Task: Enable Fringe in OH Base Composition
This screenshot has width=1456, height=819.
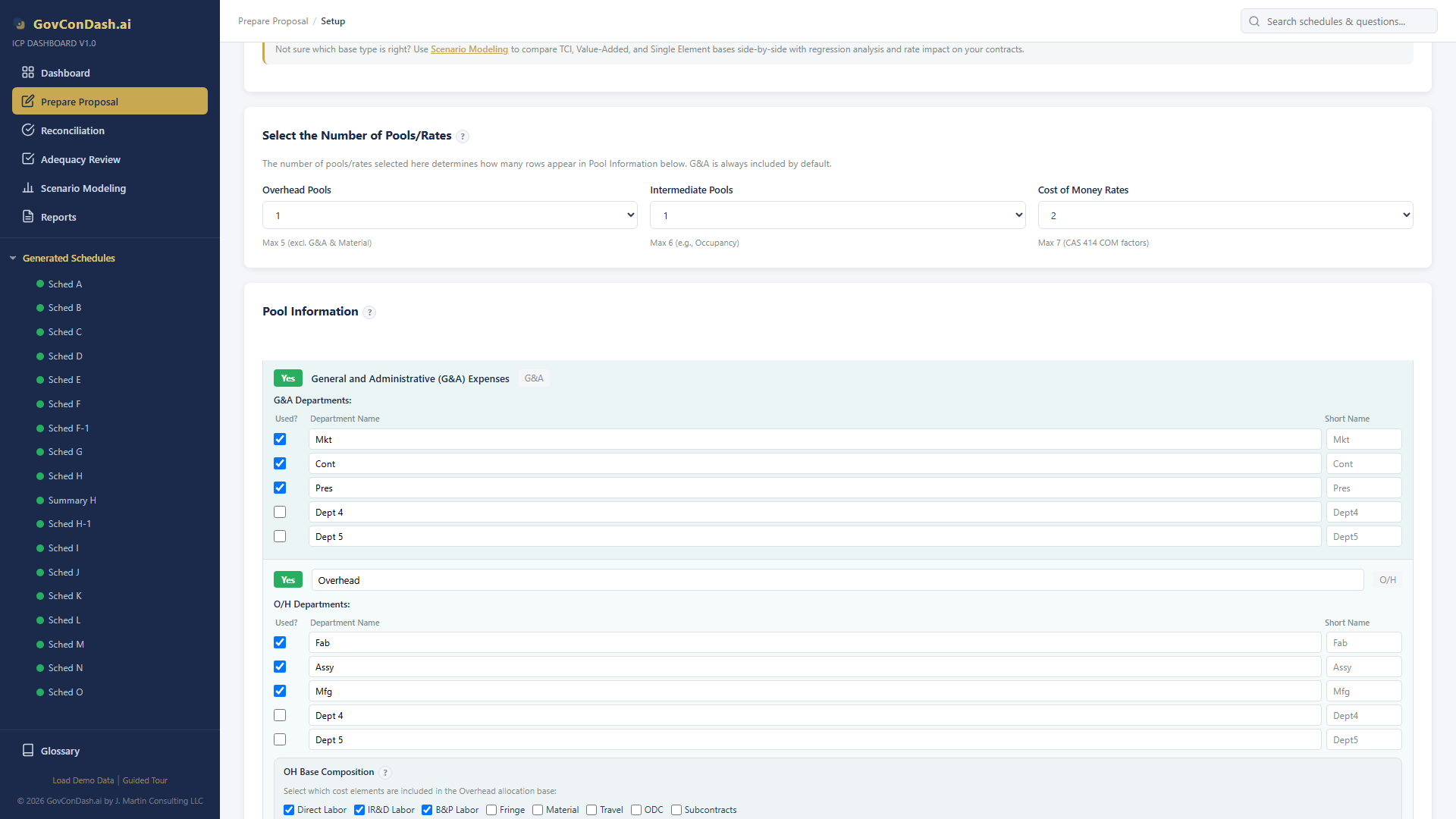Action: point(492,810)
